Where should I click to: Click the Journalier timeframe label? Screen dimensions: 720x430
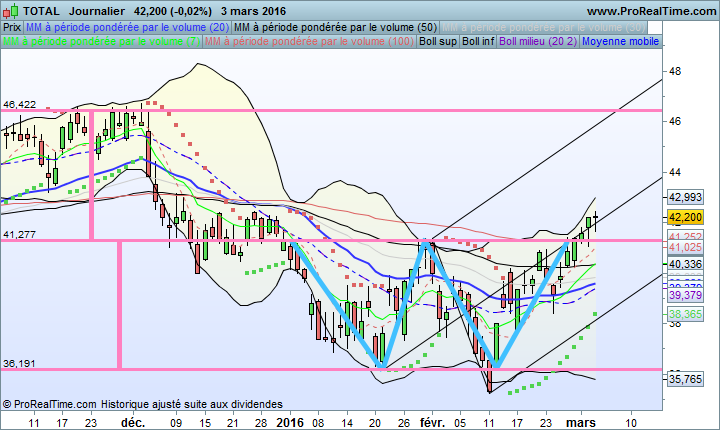97,11
